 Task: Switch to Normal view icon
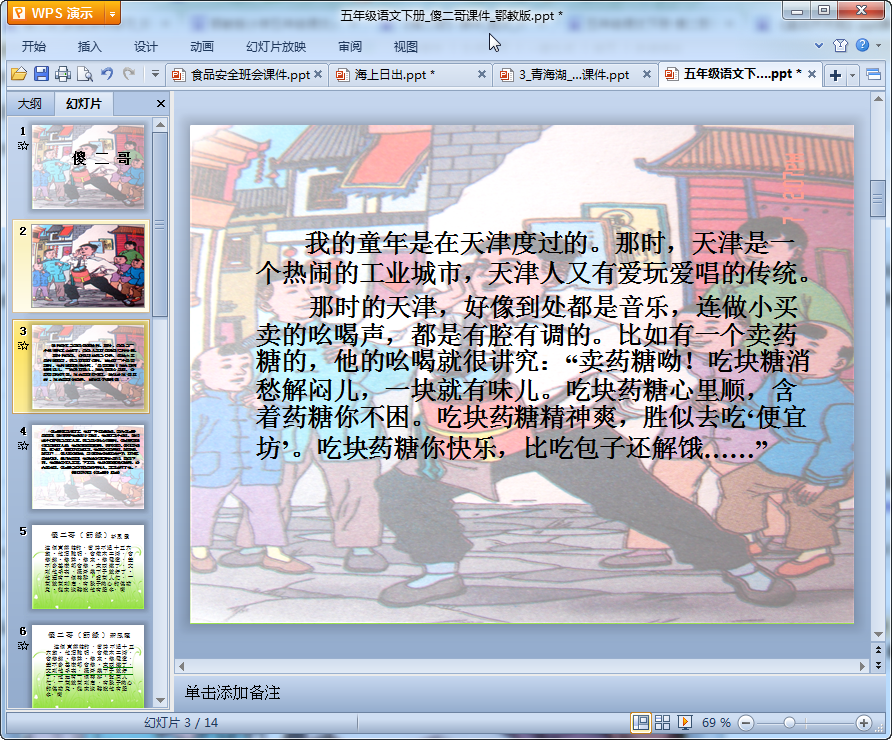[641, 722]
